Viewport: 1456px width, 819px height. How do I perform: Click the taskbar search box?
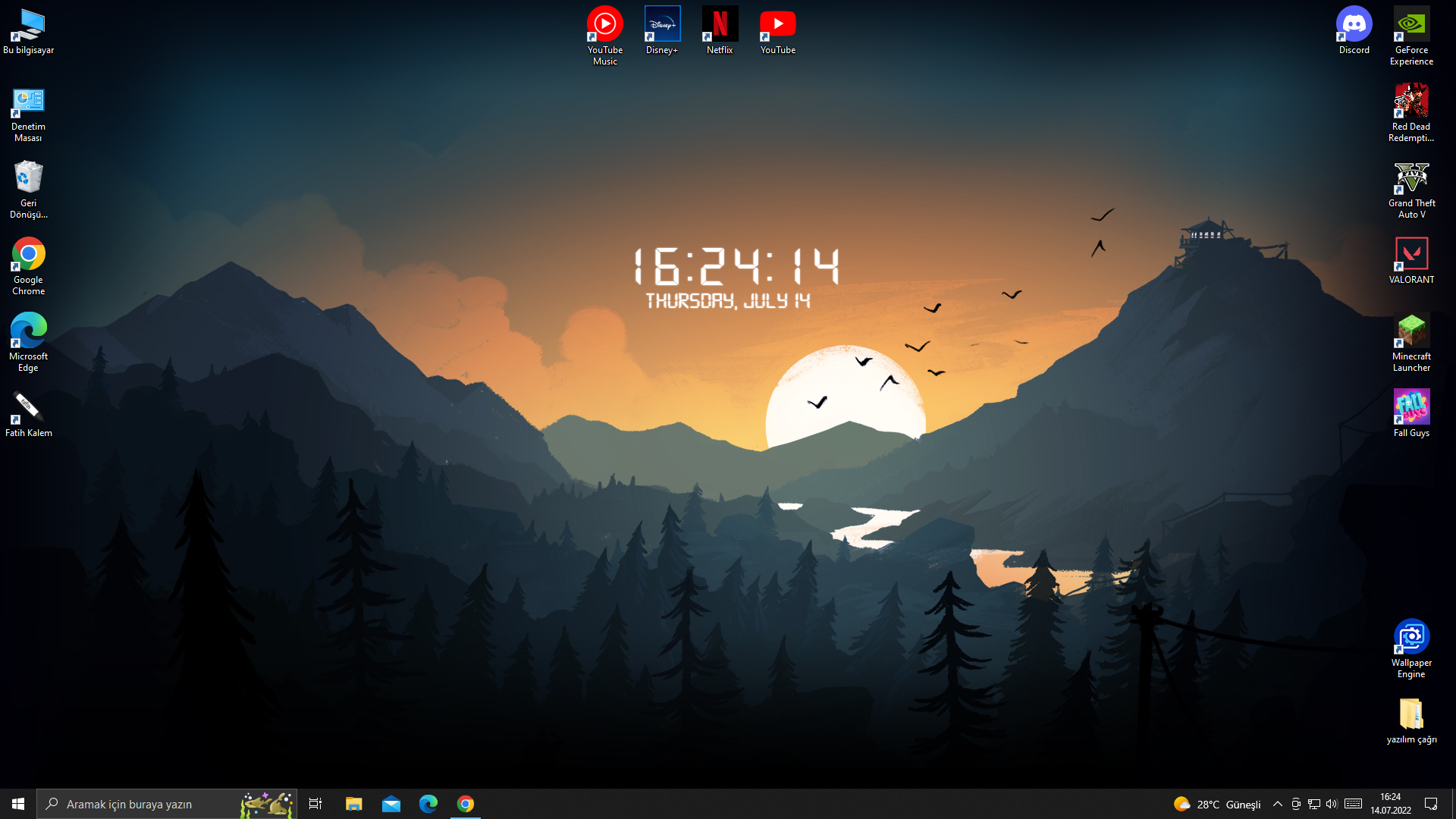[152, 804]
